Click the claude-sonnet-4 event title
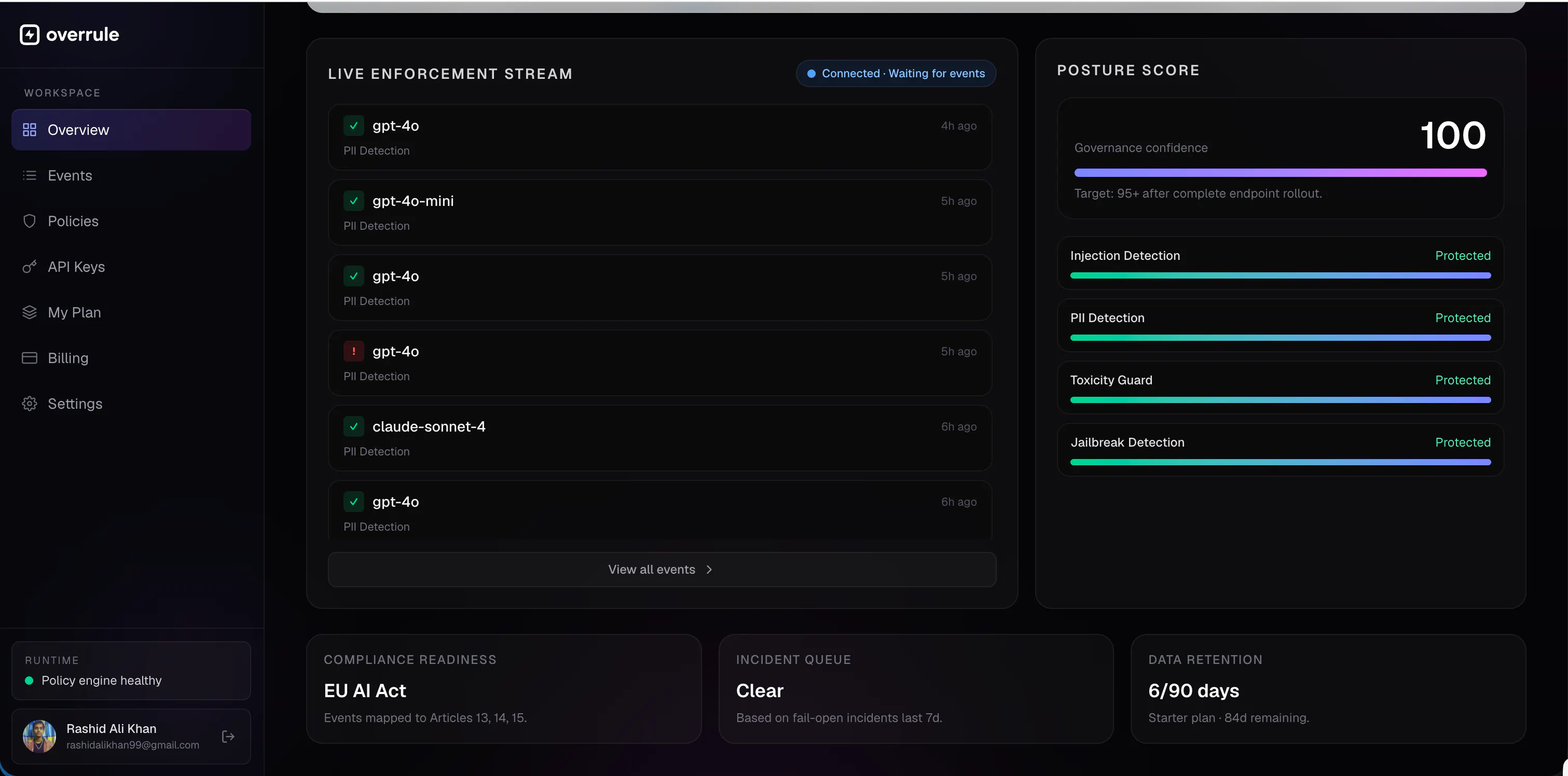1568x776 pixels. 429,427
